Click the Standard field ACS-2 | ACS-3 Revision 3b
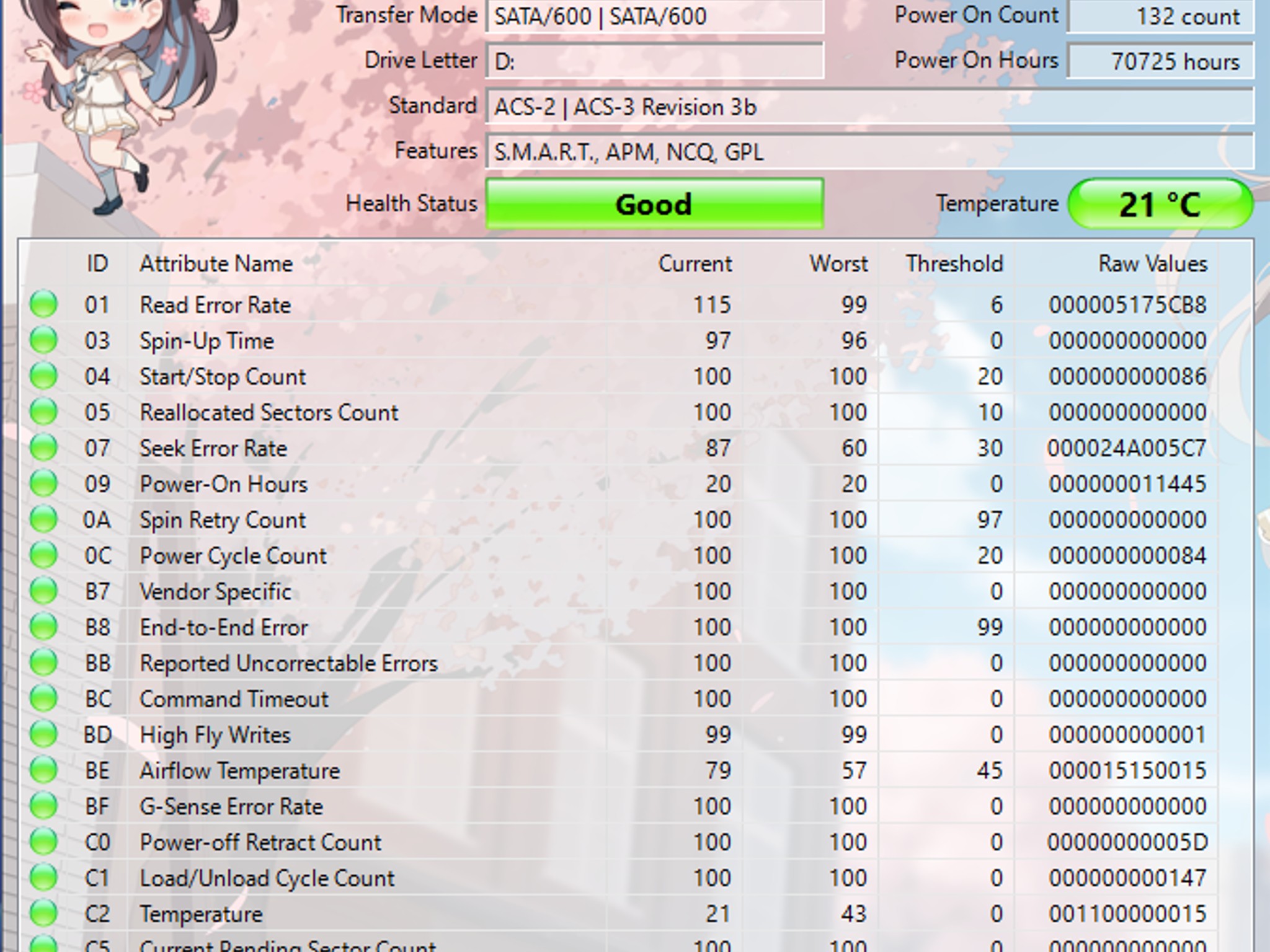The width and height of the screenshot is (1270, 952). (869, 107)
